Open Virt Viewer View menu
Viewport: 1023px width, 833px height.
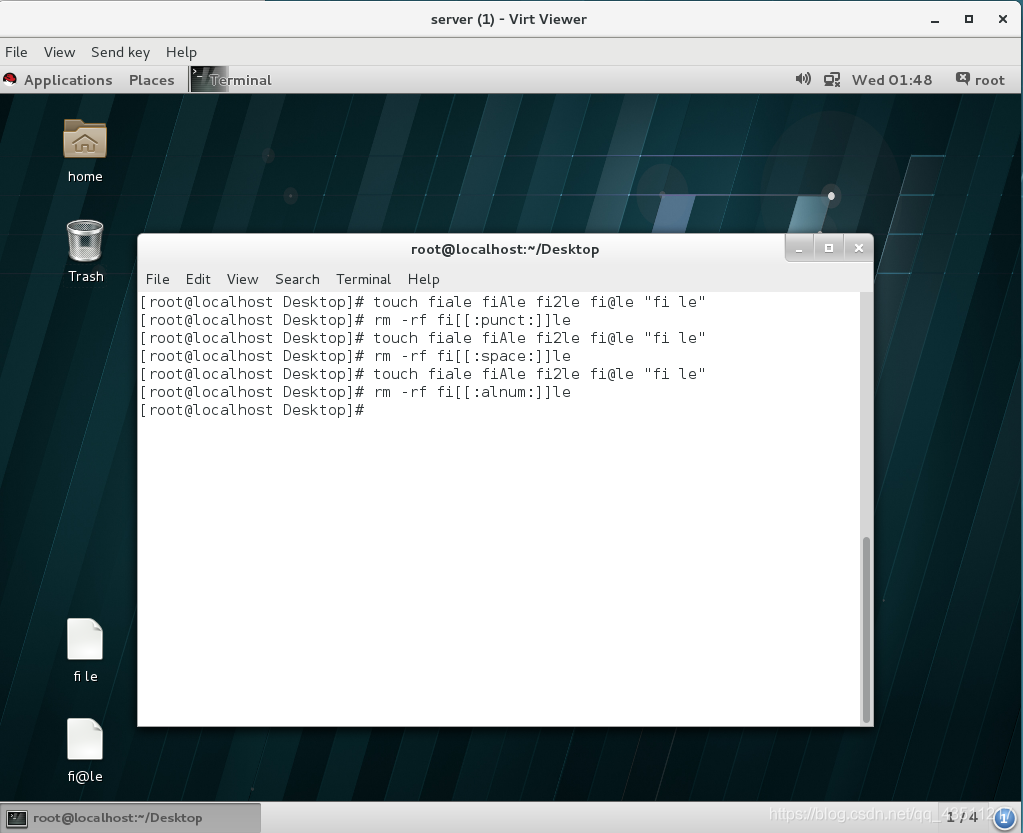pyautogui.click(x=59, y=52)
